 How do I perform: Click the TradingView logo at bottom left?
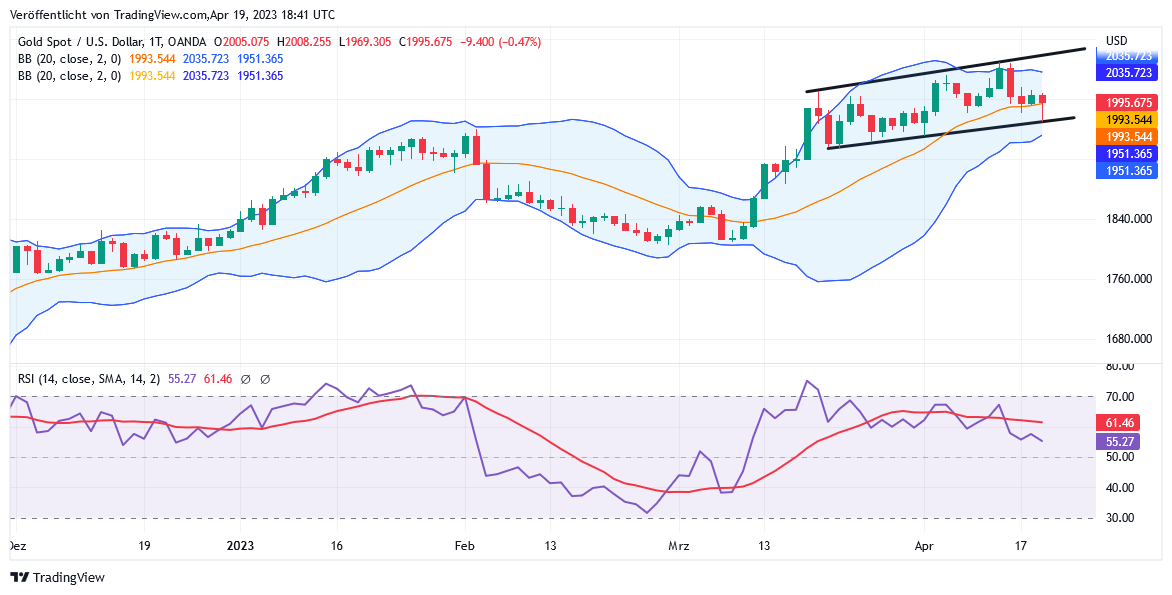(x=57, y=577)
